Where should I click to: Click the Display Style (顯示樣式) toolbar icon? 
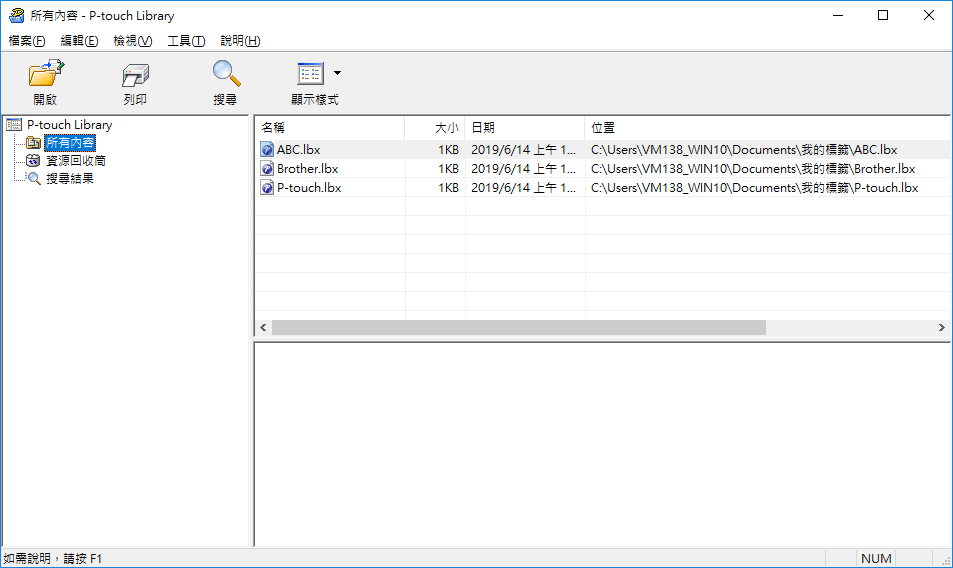(x=311, y=74)
